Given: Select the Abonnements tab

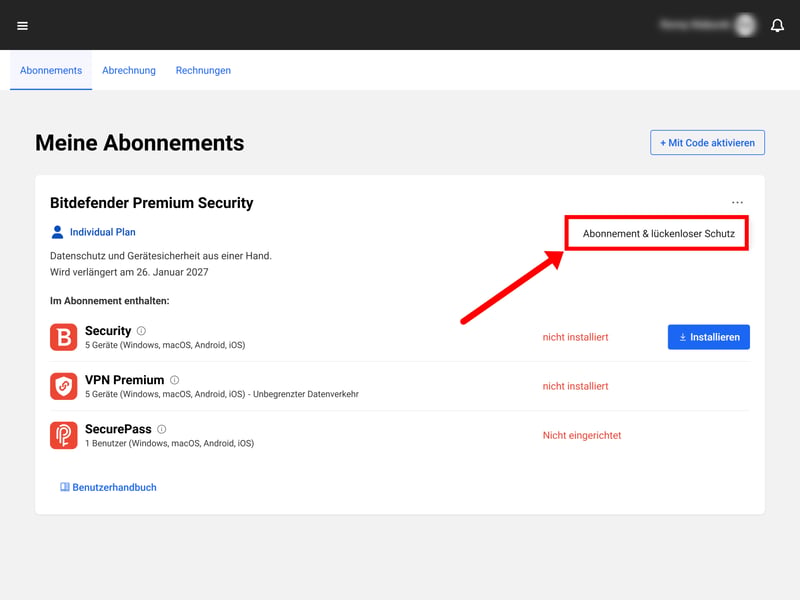Looking at the screenshot, I should coord(51,70).
